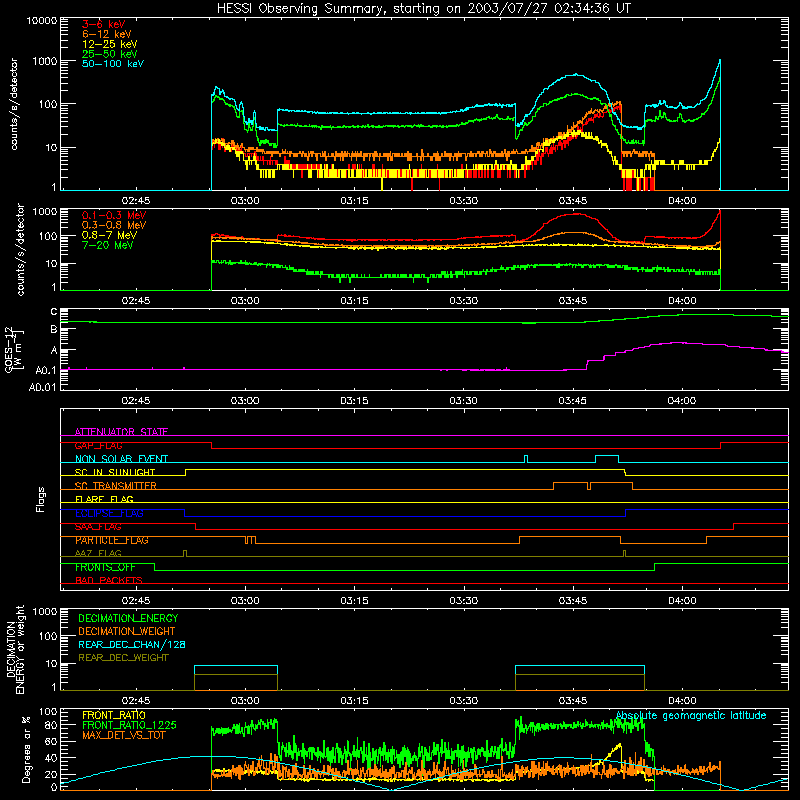Click the GOES panel class C tick label

[x=54, y=311]
